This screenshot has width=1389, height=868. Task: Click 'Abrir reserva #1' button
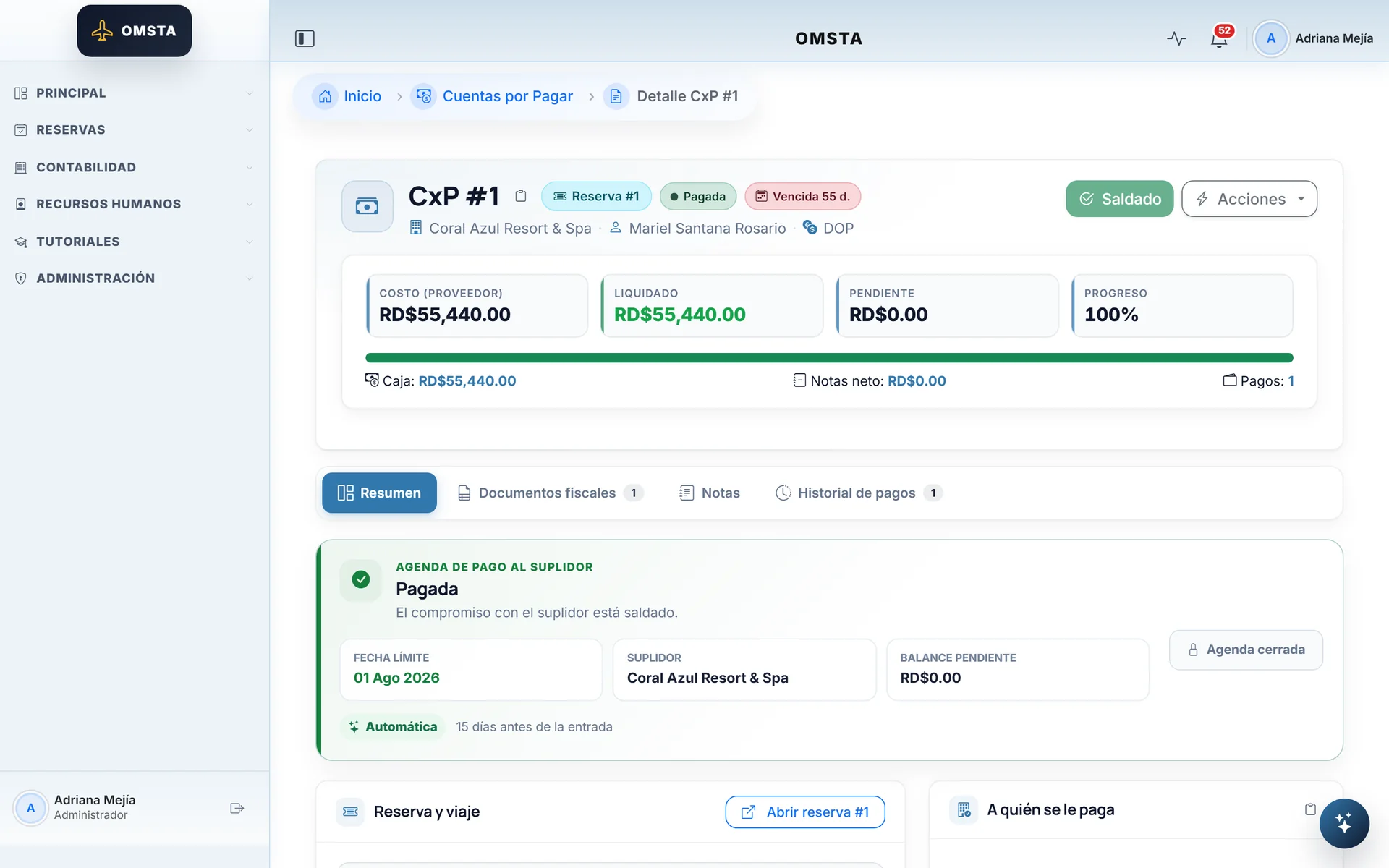coord(805,812)
